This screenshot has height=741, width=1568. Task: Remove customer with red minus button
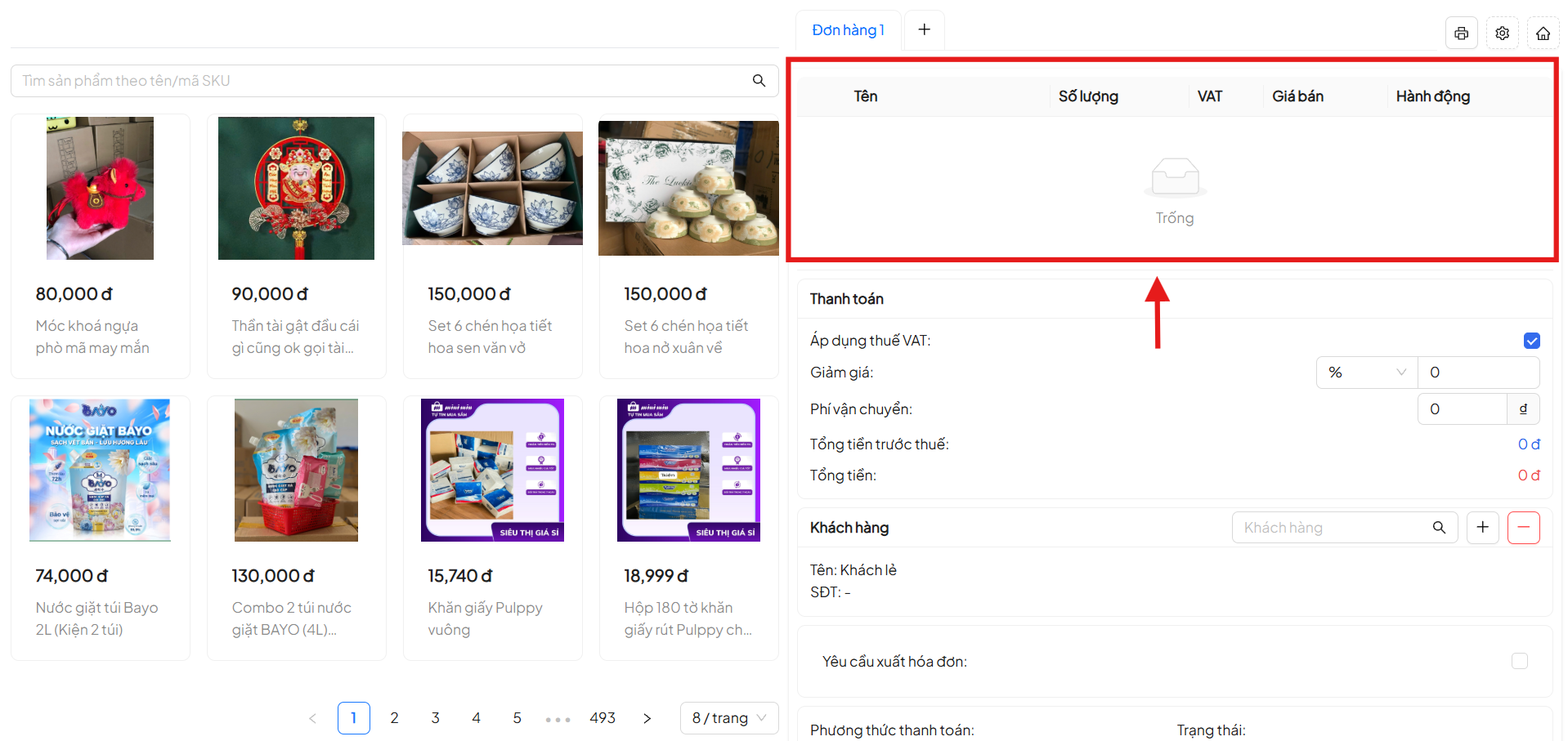click(1523, 528)
